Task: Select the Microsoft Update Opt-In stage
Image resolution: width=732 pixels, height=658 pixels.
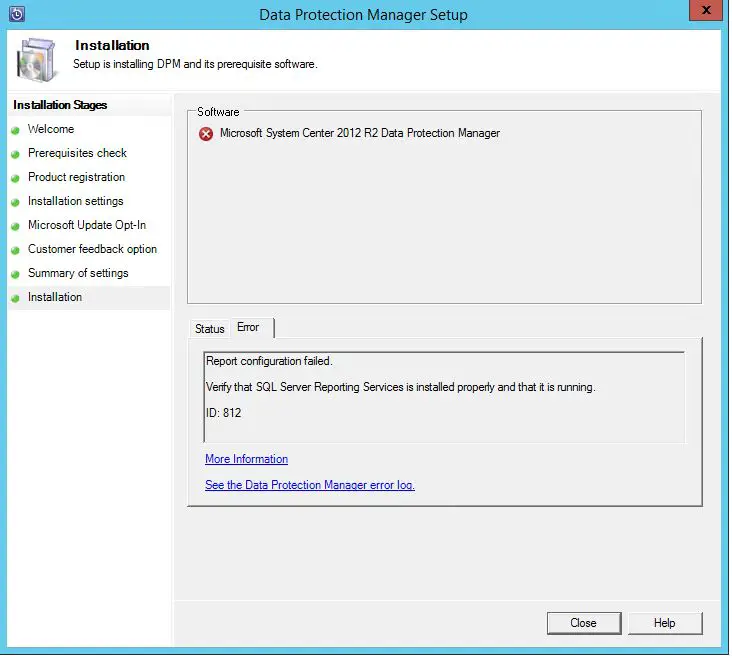Action: tap(87, 226)
